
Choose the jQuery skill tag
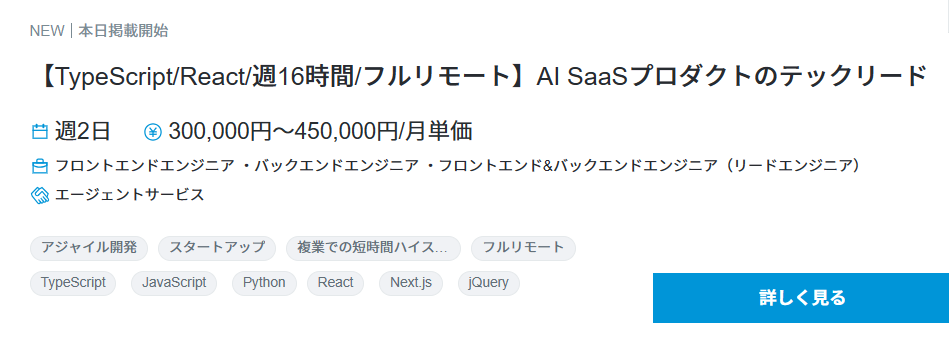[488, 283]
